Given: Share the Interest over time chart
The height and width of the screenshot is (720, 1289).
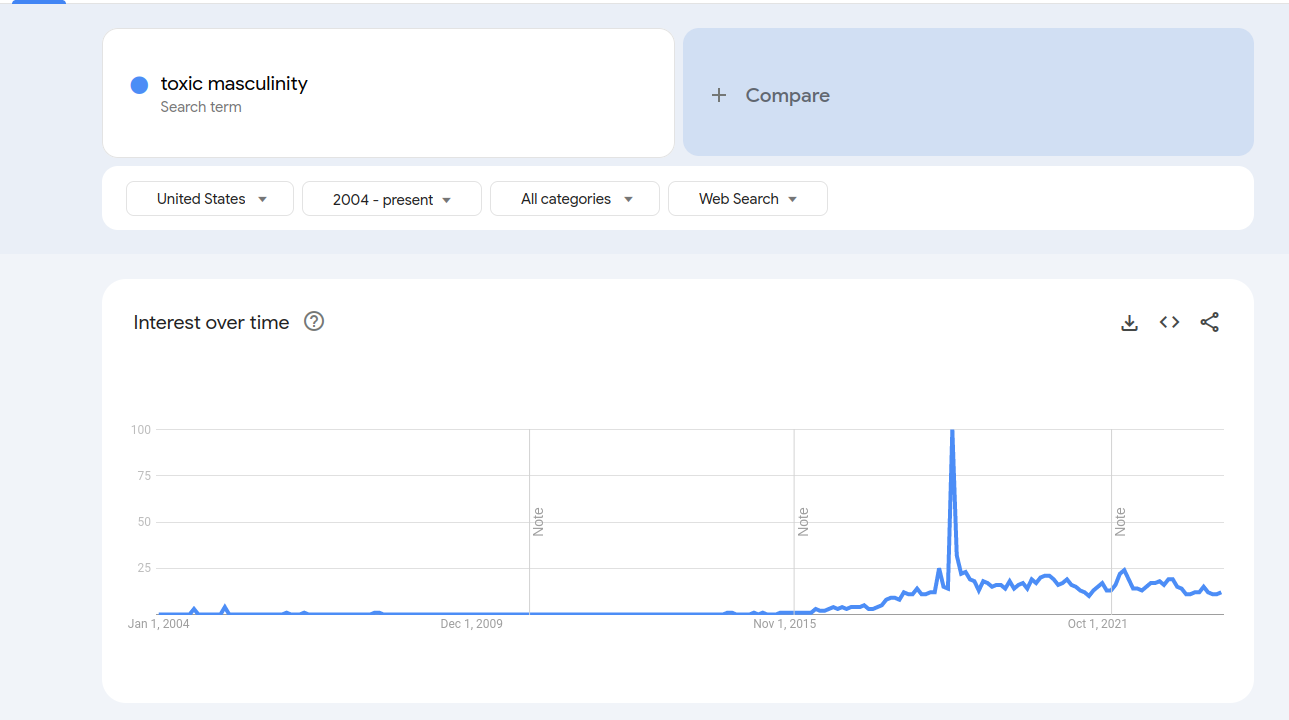Looking at the screenshot, I should pos(1209,322).
